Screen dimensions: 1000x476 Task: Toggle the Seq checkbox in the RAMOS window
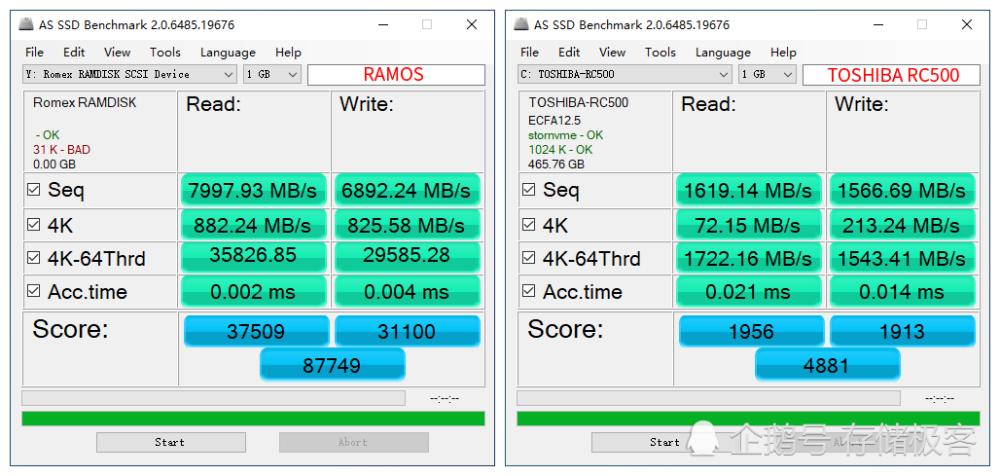click(33, 190)
